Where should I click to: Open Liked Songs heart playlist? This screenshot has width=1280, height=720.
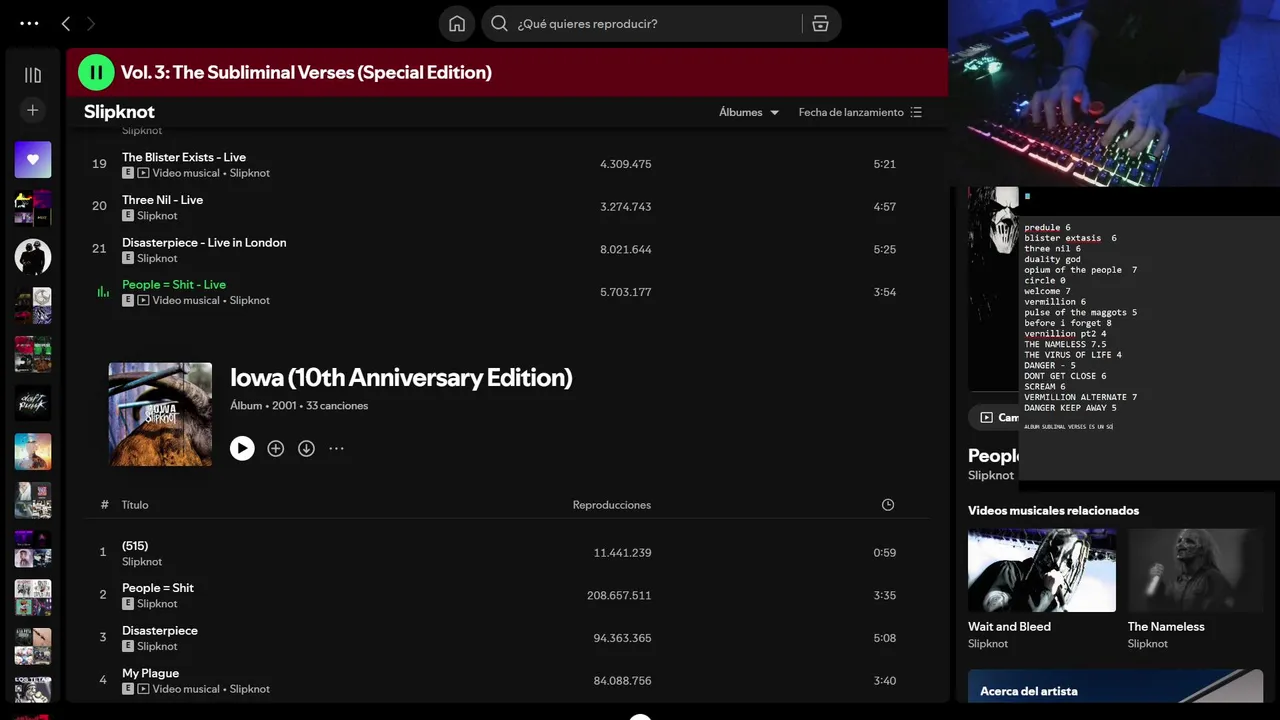[x=33, y=160]
